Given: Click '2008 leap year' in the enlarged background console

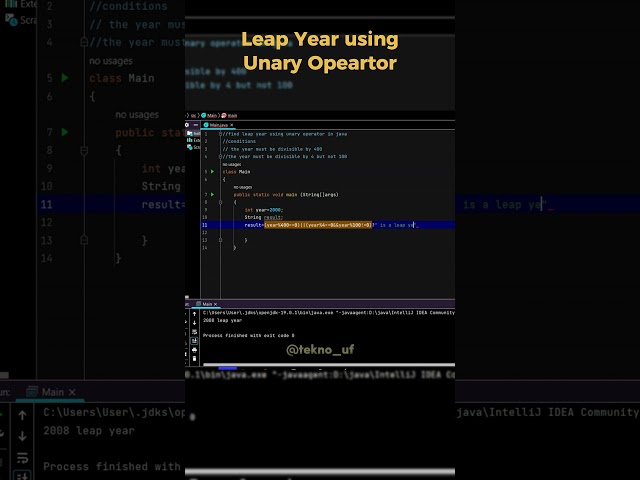Looking at the screenshot, I should click(x=89, y=431).
